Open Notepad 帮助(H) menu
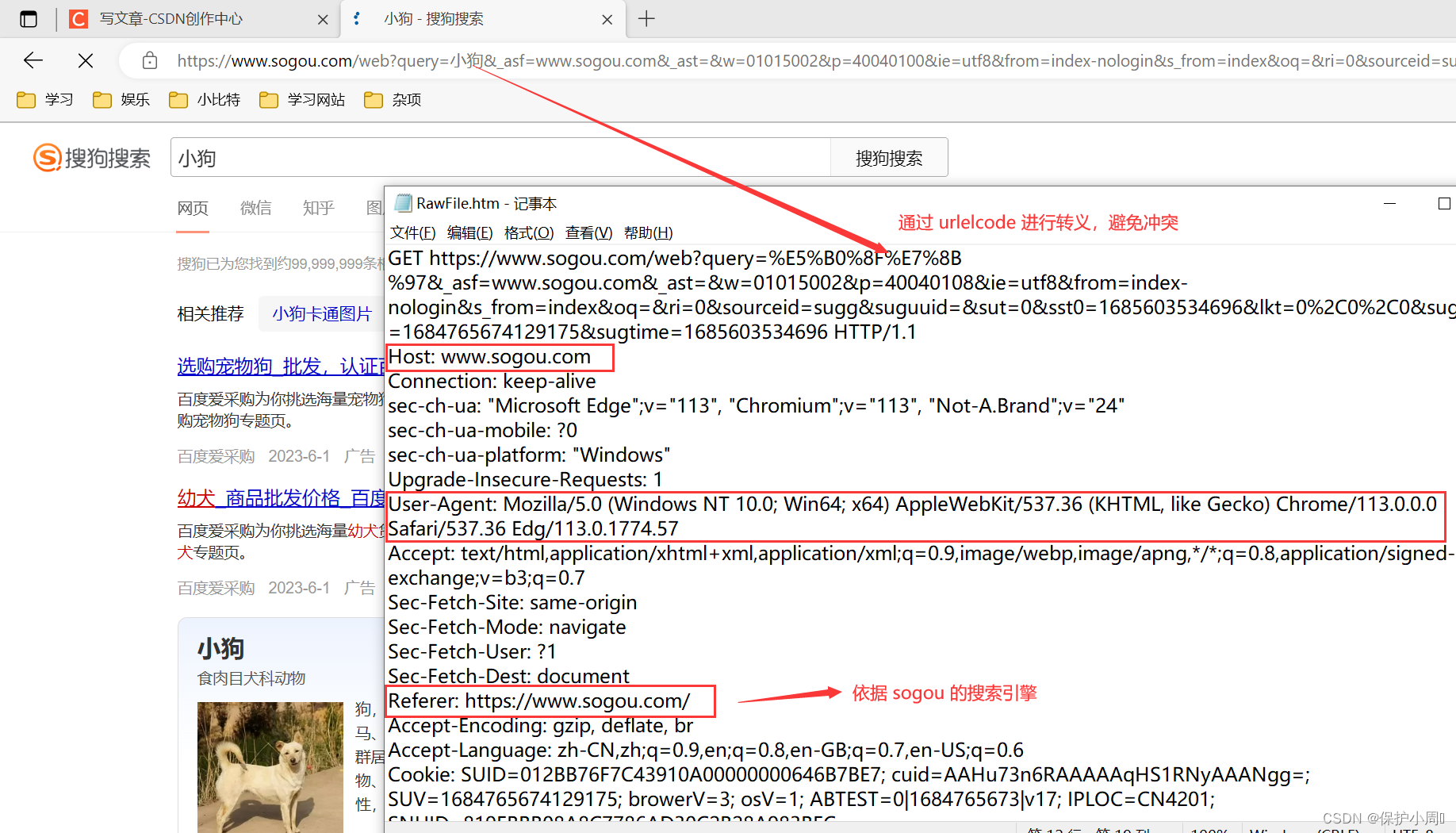 click(648, 233)
